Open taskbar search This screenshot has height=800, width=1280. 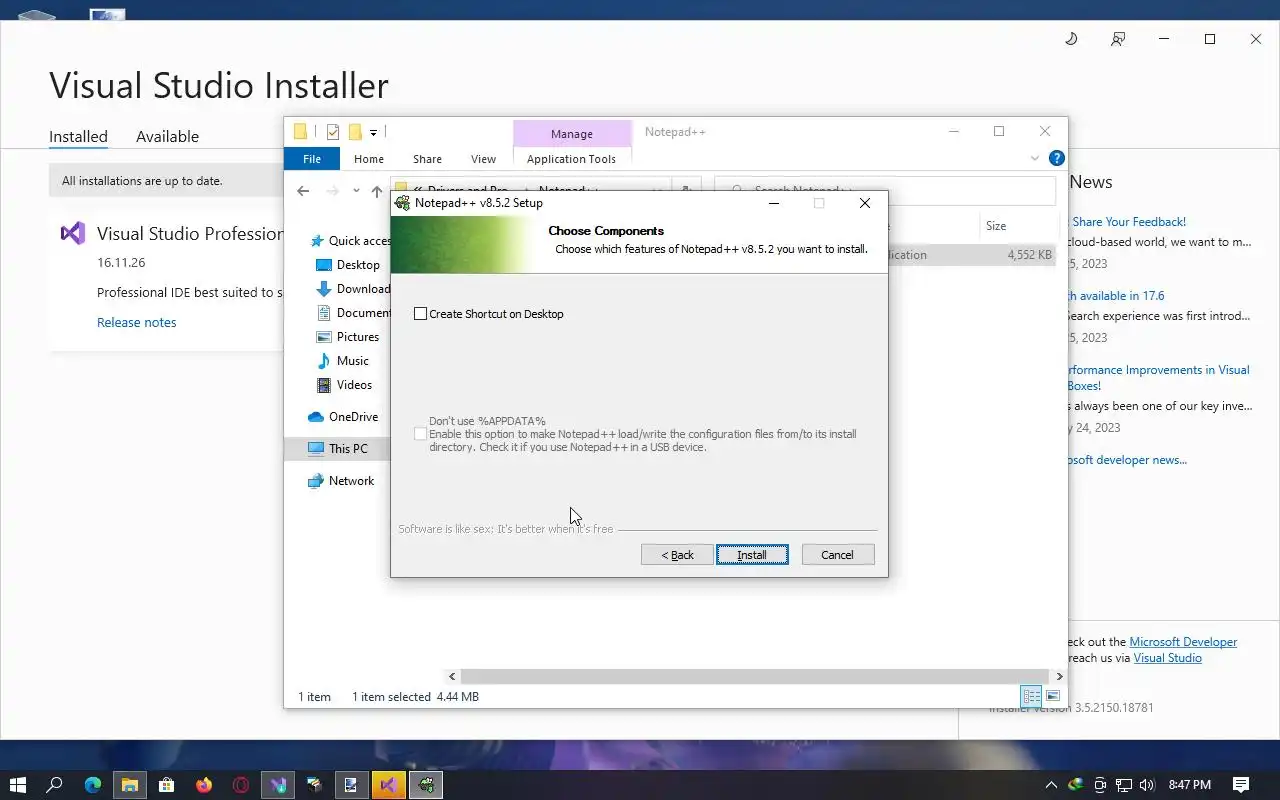point(55,785)
